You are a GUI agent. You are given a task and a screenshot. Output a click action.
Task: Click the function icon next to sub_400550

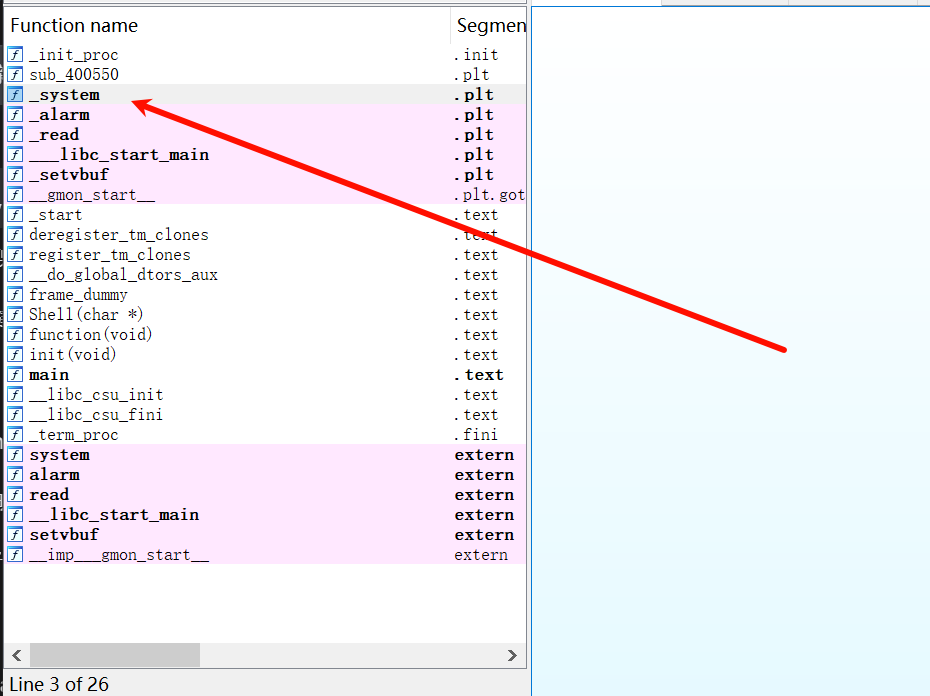(x=15, y=75)
